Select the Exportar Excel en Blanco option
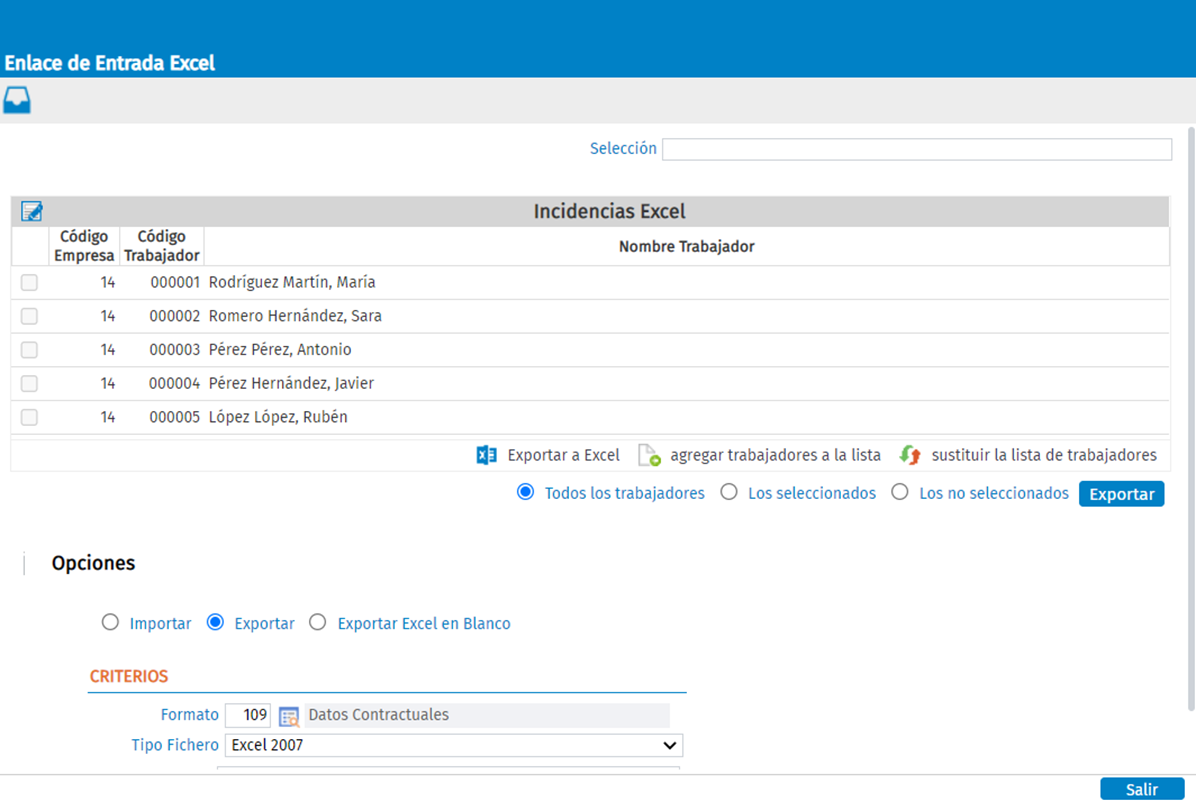This screenshot has height=801, width=1196. (318, 622)
